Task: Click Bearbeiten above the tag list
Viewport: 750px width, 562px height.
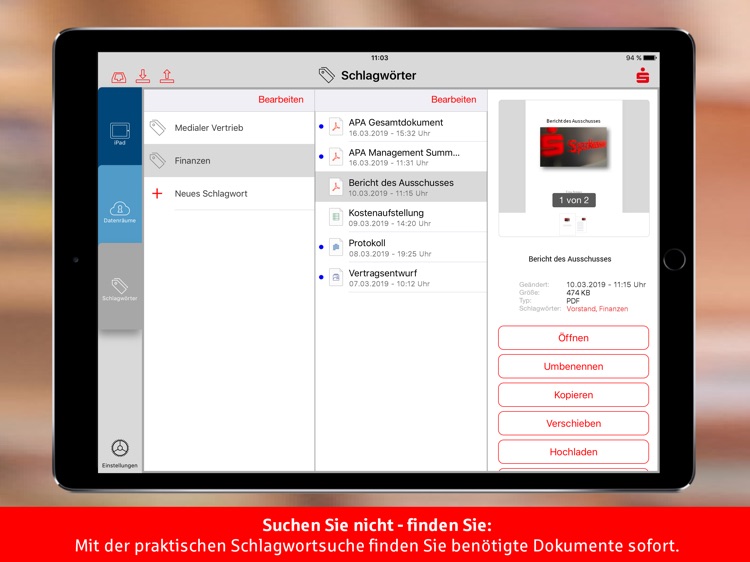Action: click(x=281, y=99)
